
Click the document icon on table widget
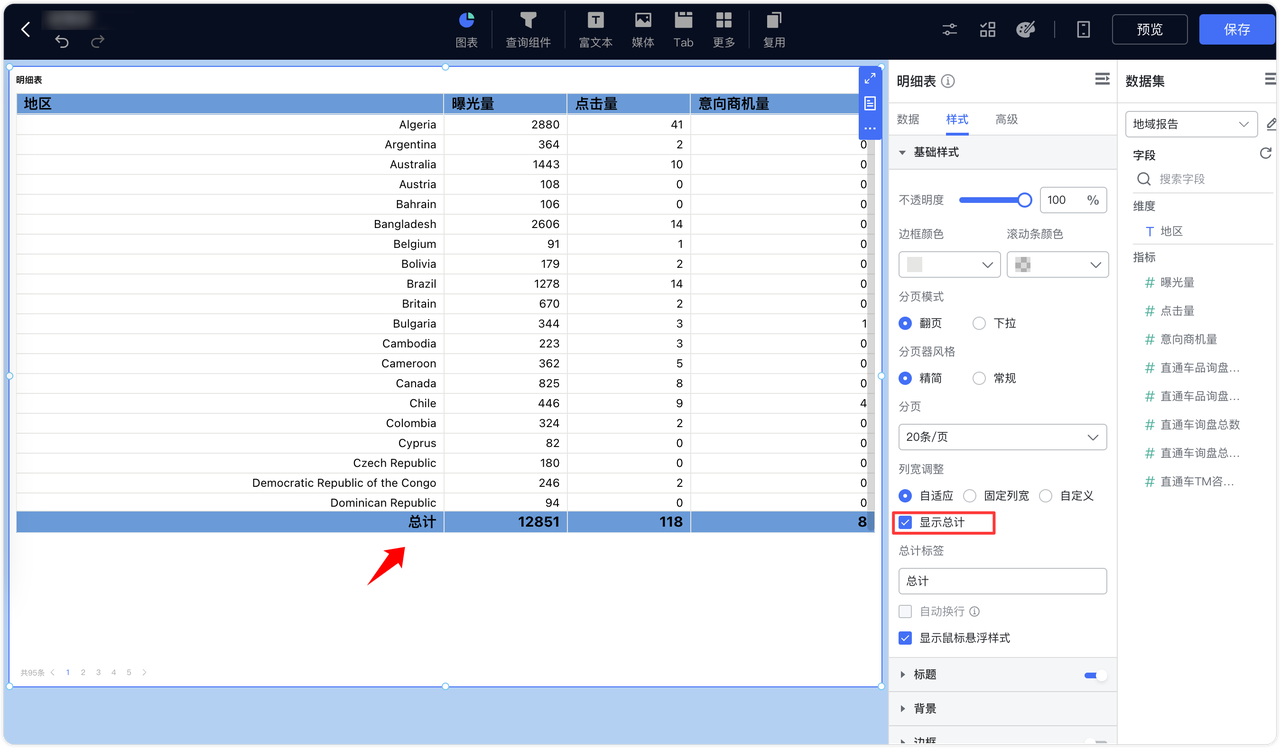[870, 103]
